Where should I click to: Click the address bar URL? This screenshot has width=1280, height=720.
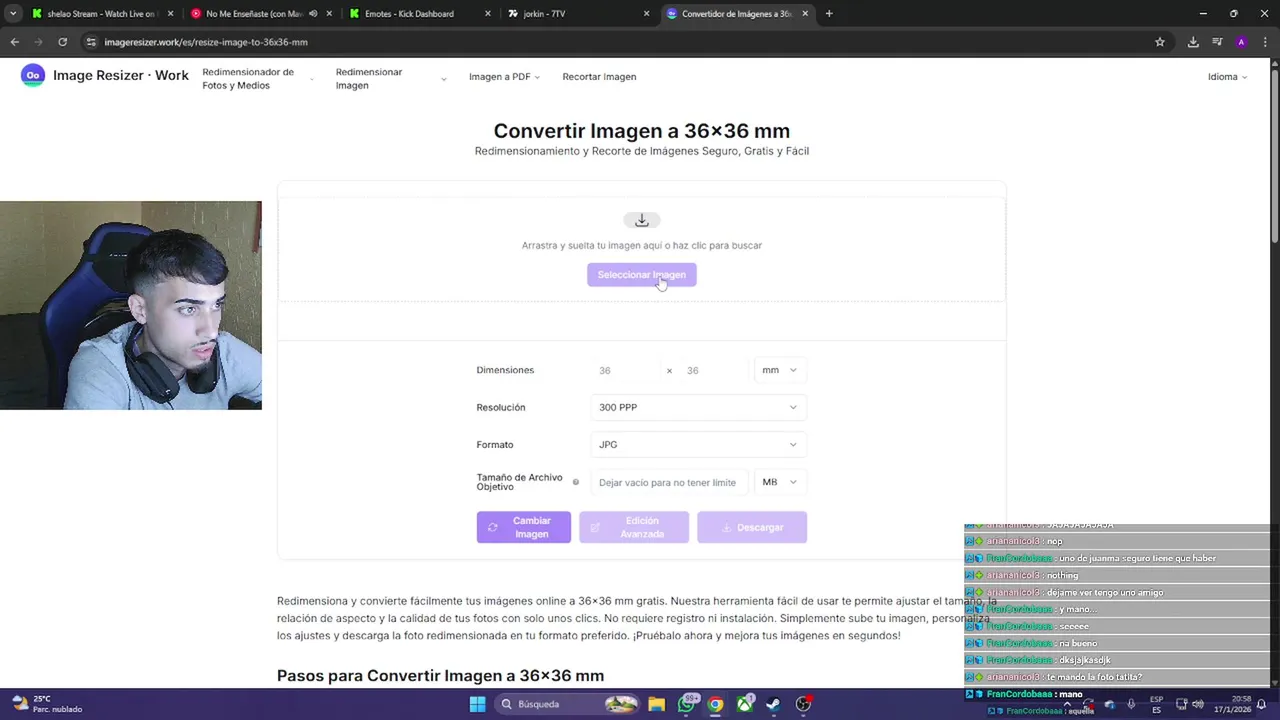pyautogui.click(x=206, y=42)
